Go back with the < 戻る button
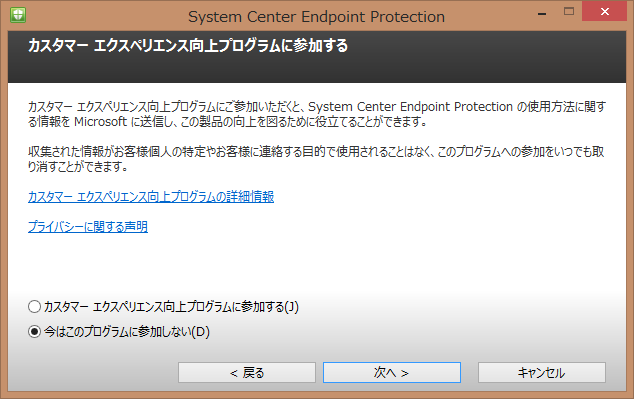Viewport: 634px width, 399px height. tap(247, 372)
